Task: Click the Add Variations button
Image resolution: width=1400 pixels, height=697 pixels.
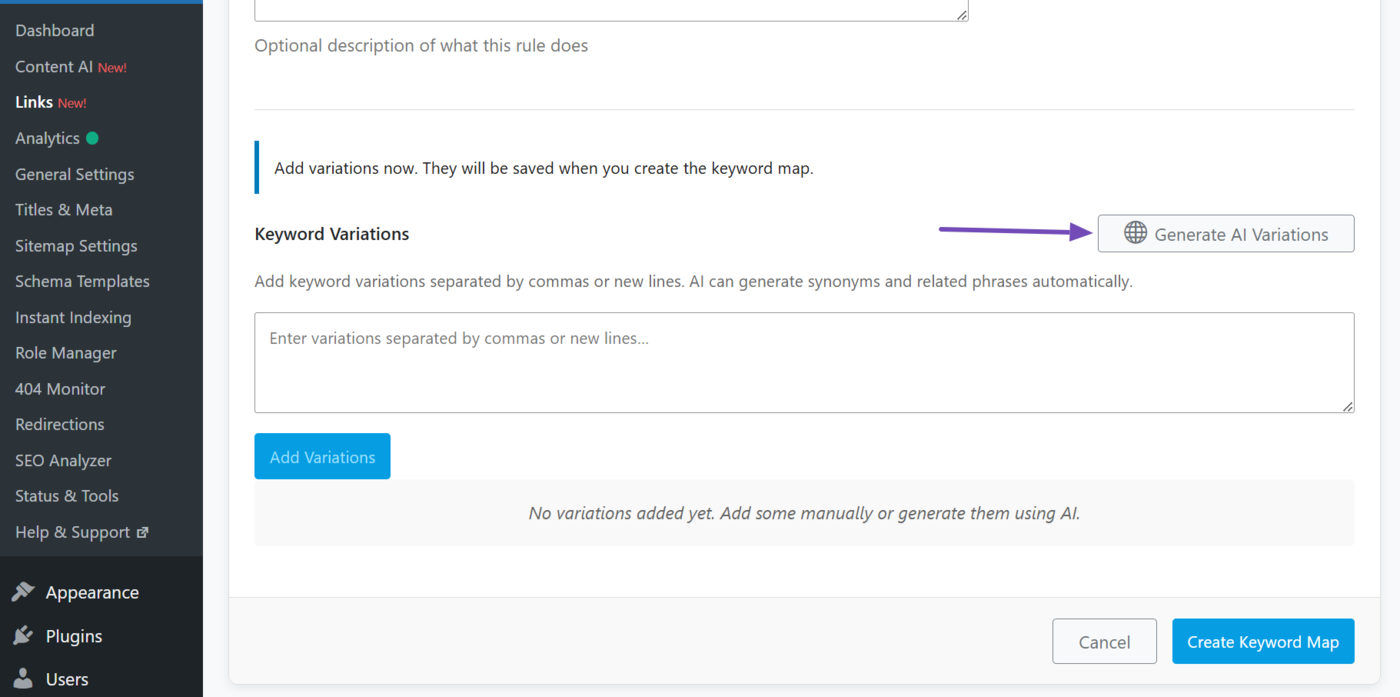Action: pos(322,456)
